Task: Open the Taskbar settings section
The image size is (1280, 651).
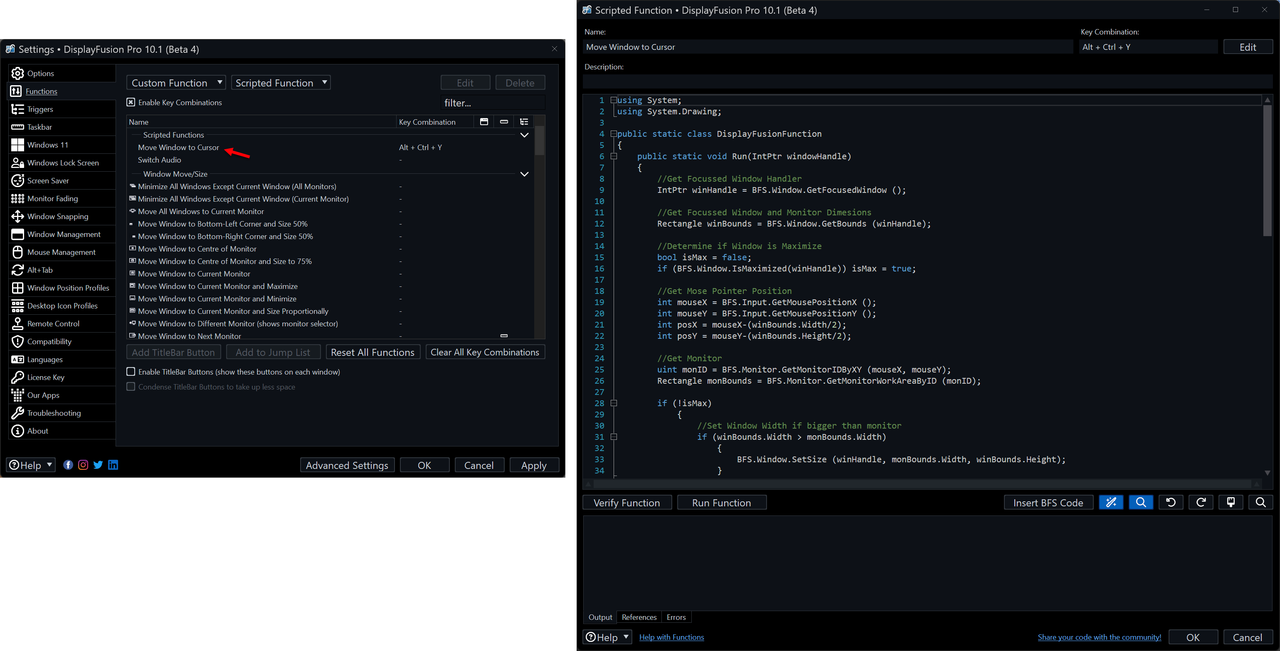Action: click(61, 127)
